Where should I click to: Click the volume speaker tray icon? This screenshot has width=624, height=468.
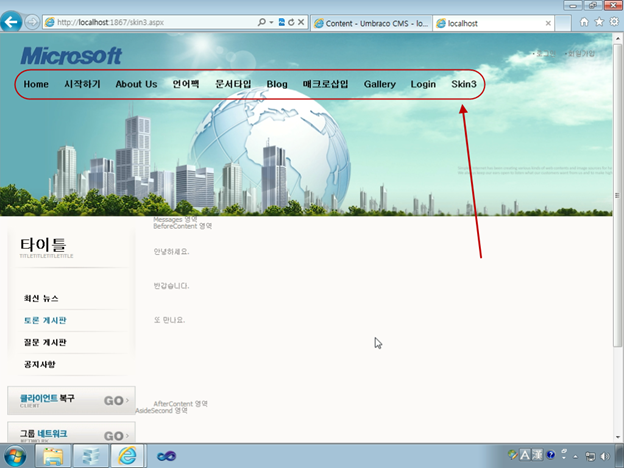pos(605,456)
